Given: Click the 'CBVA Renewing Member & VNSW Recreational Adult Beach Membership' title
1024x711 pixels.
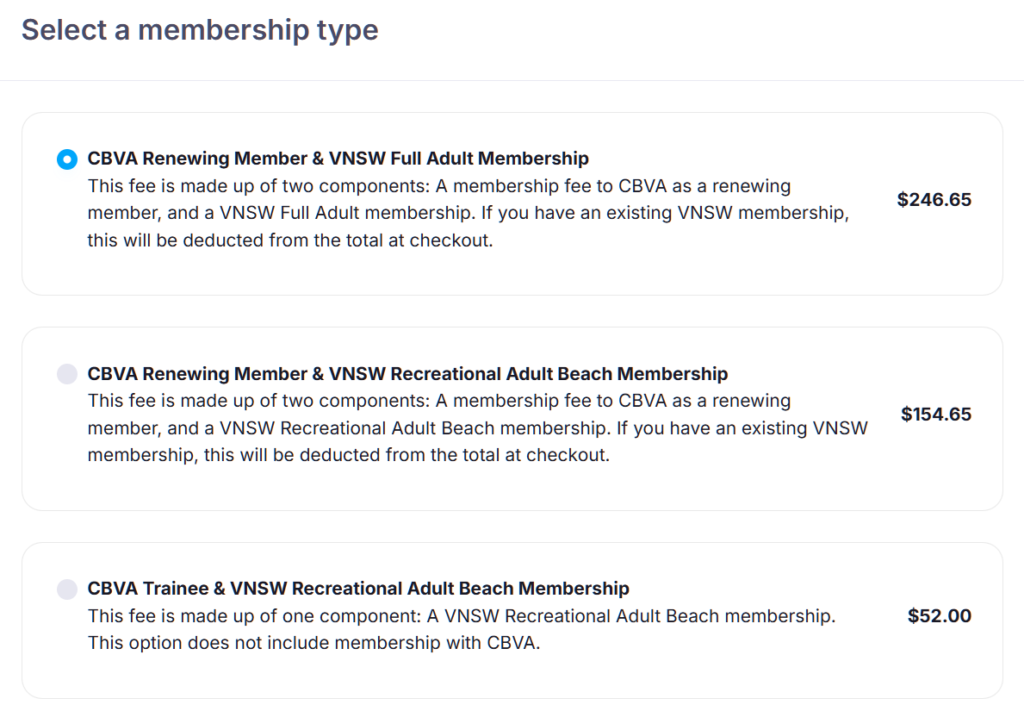Looking at the screenshot, I should point(407,374).
